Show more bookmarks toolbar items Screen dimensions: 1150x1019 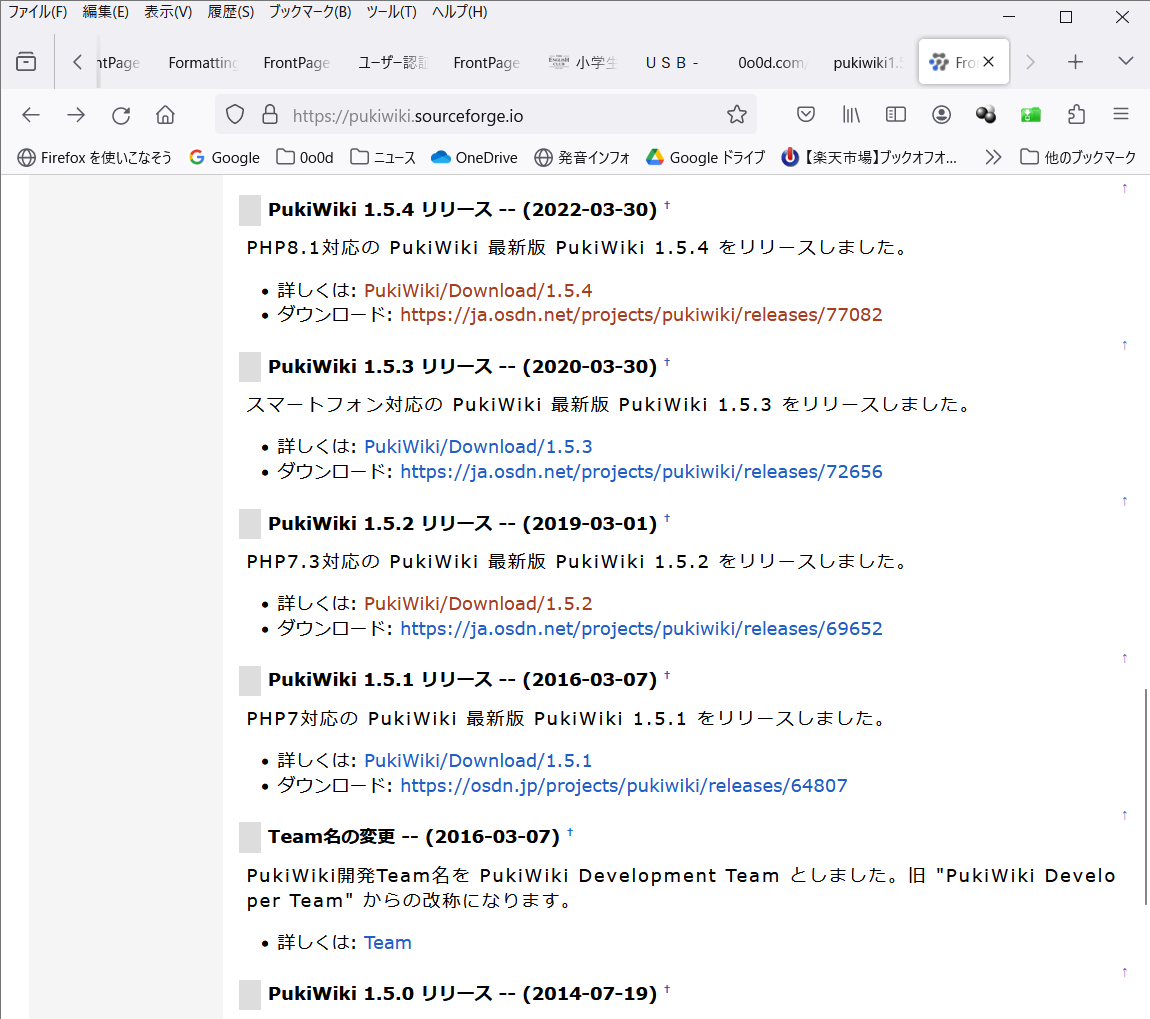(993, 157)
